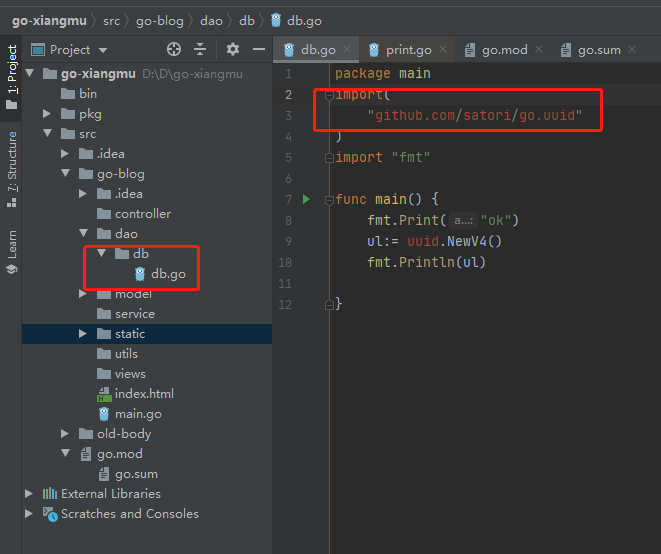Click src in the breadcrumb
Viewport: 661px width, 554px height.
pyautogui.click(x=112, y=21)
